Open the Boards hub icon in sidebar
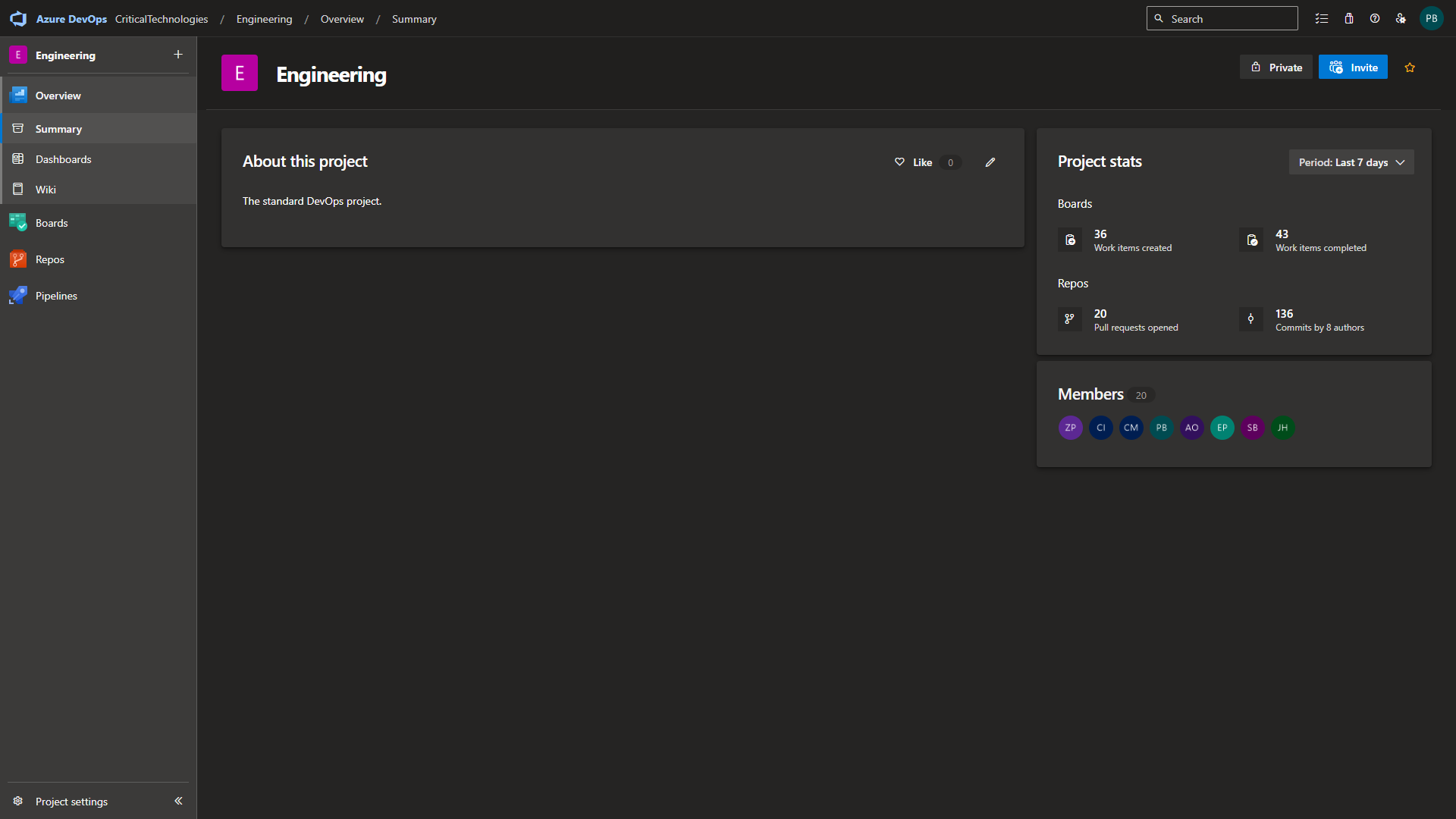 click(x=18, y=223)
